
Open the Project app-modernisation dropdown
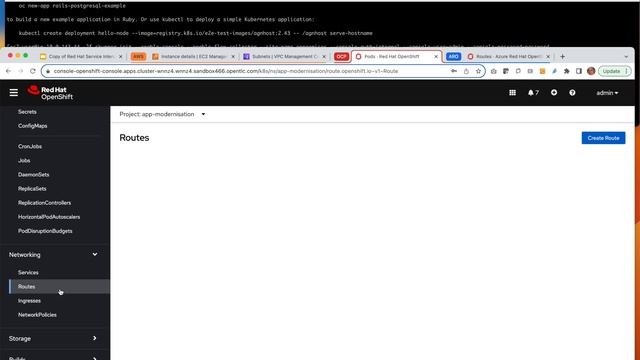[x=162, y=114]
